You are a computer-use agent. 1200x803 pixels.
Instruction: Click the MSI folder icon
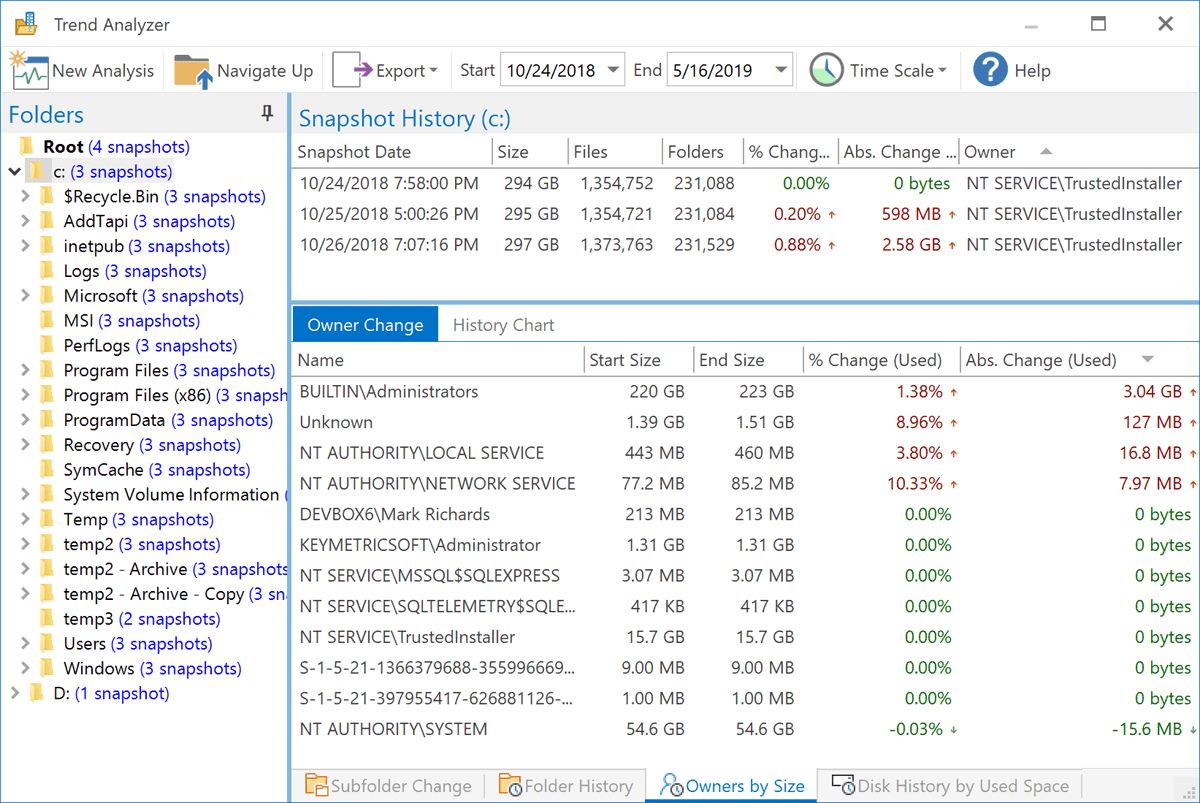click(x=47, y=321)
